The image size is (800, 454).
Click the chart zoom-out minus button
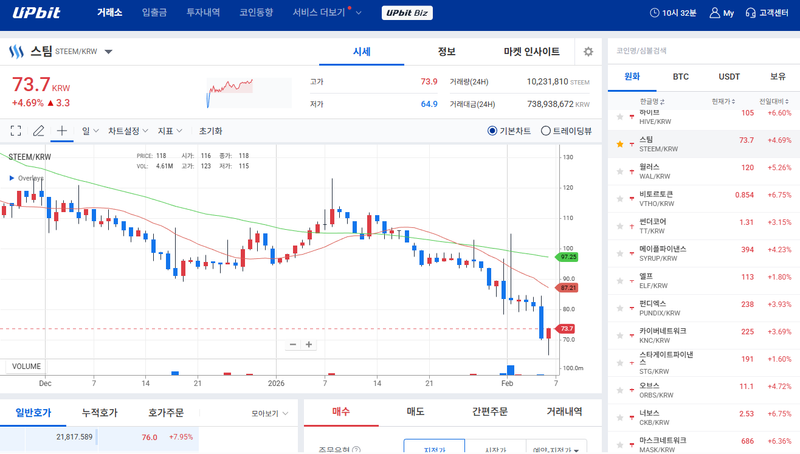[x=293, y=344]
